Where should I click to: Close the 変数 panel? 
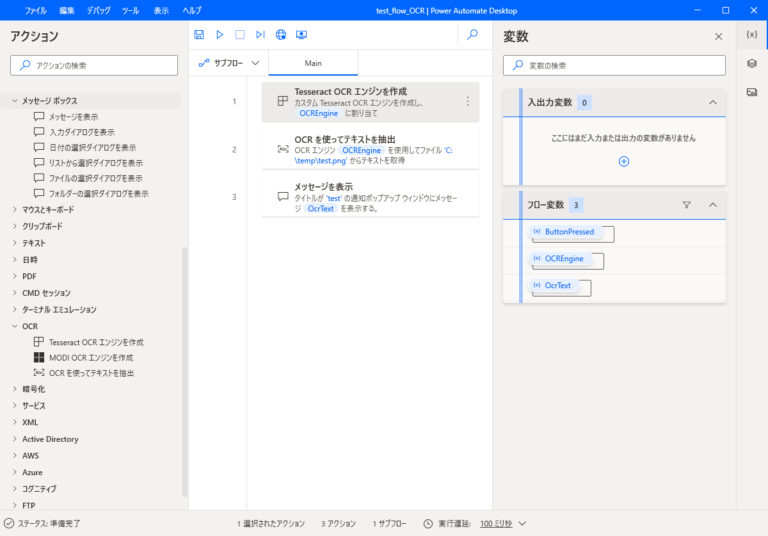click(x=719, y=37)
